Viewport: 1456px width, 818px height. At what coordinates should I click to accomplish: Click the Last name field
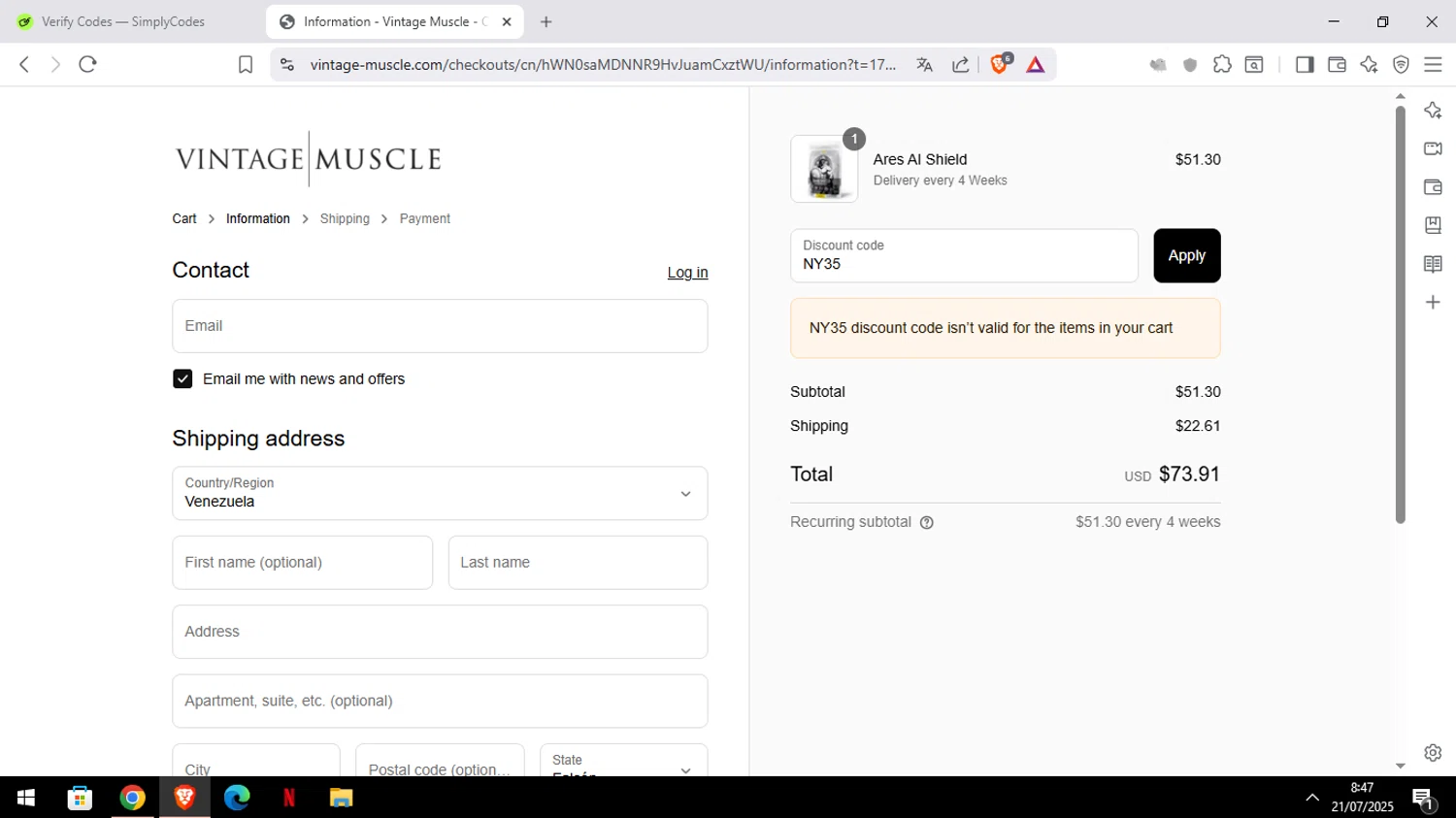click(578, 563)
